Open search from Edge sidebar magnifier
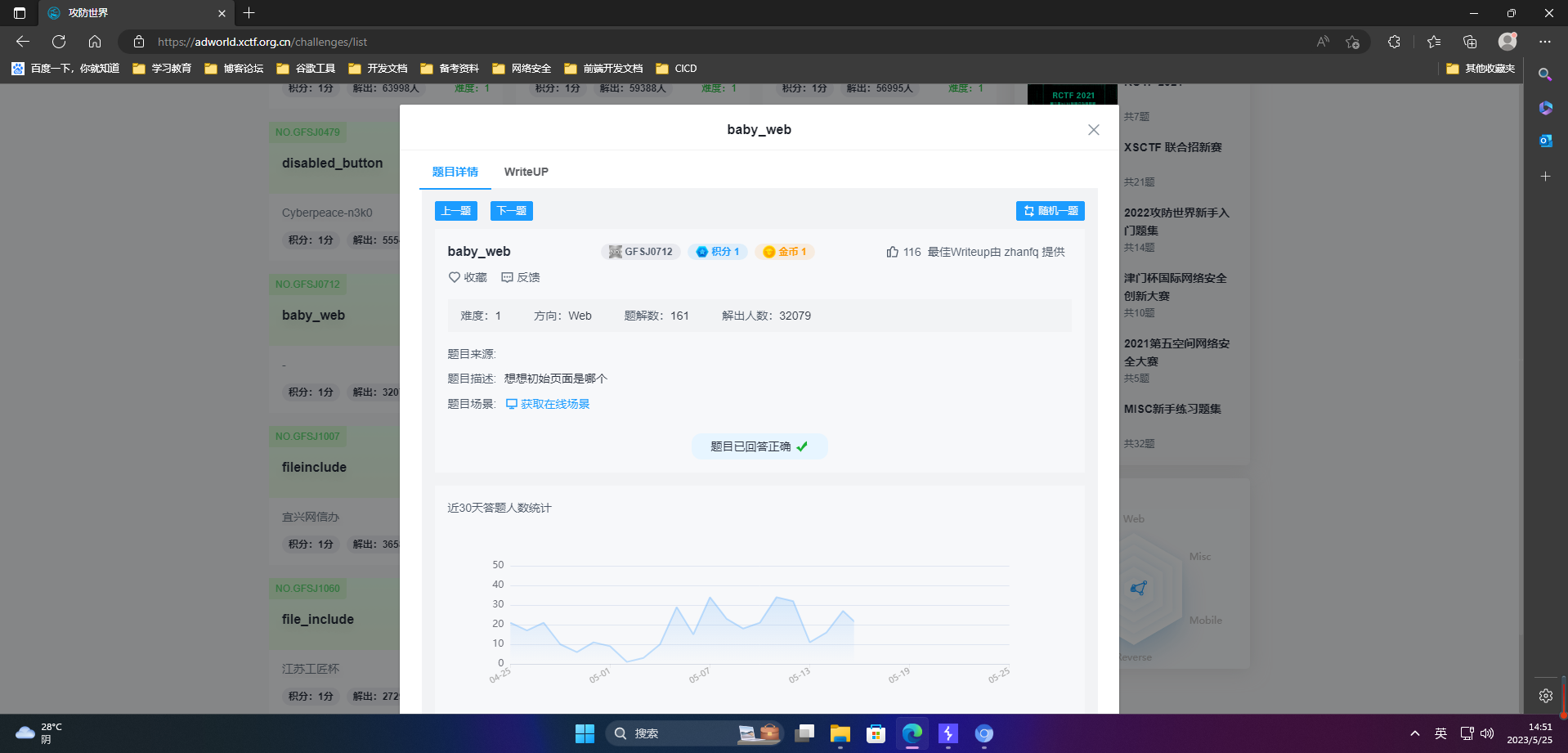The width and height of the screenshot is (1568, 753). click(x=1544, y=74)
